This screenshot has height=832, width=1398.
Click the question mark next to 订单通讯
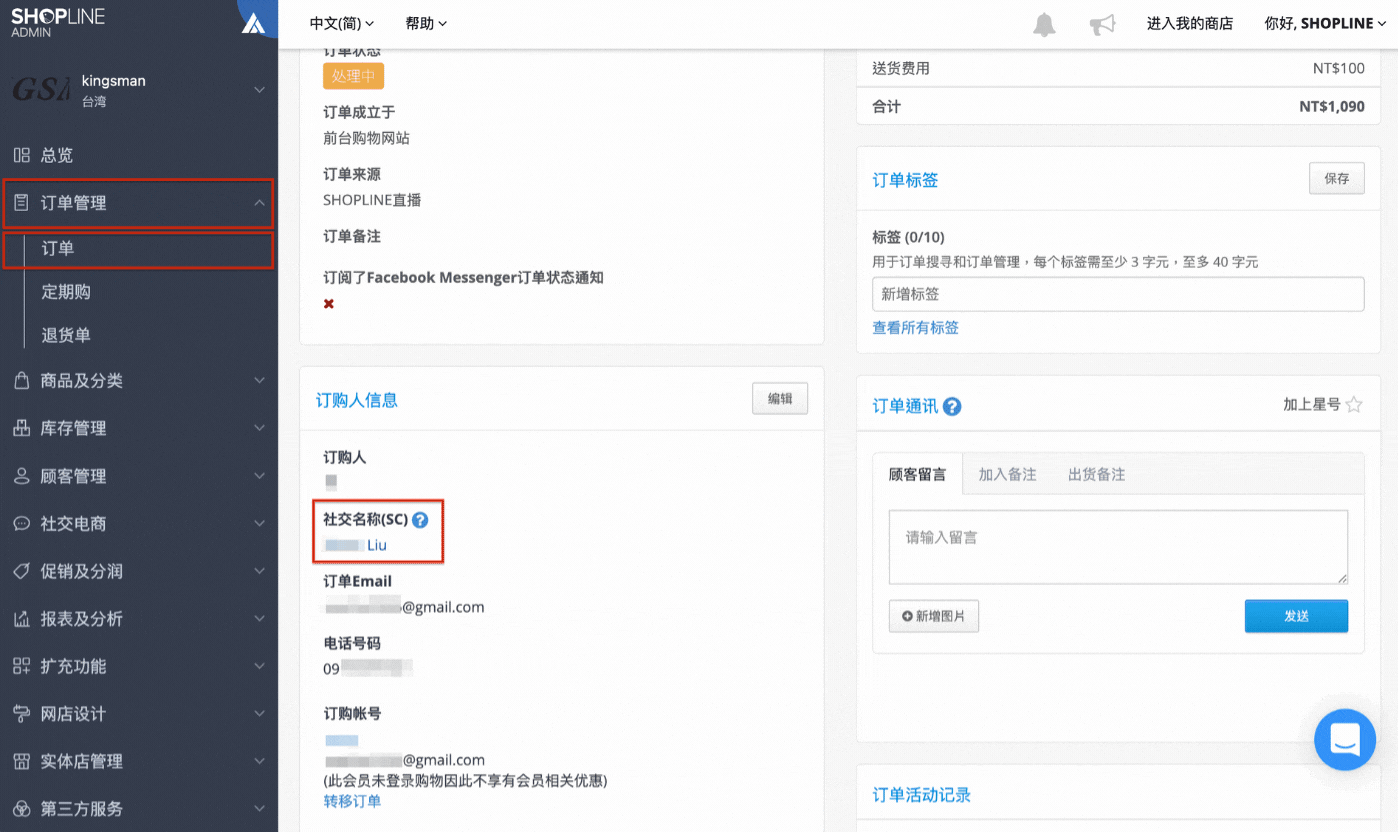tap(952, 406)
